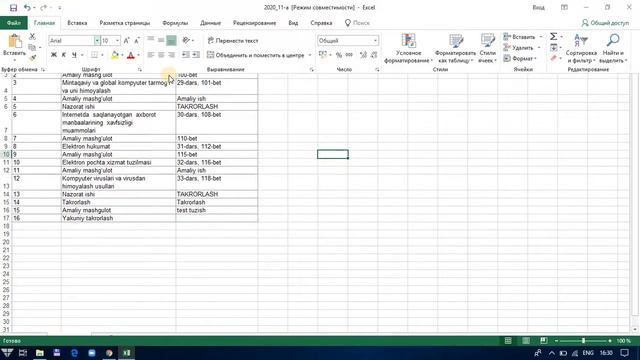640x360 pixels.
Task: Open the cell borders dropdown
Action: click(102, 55)
